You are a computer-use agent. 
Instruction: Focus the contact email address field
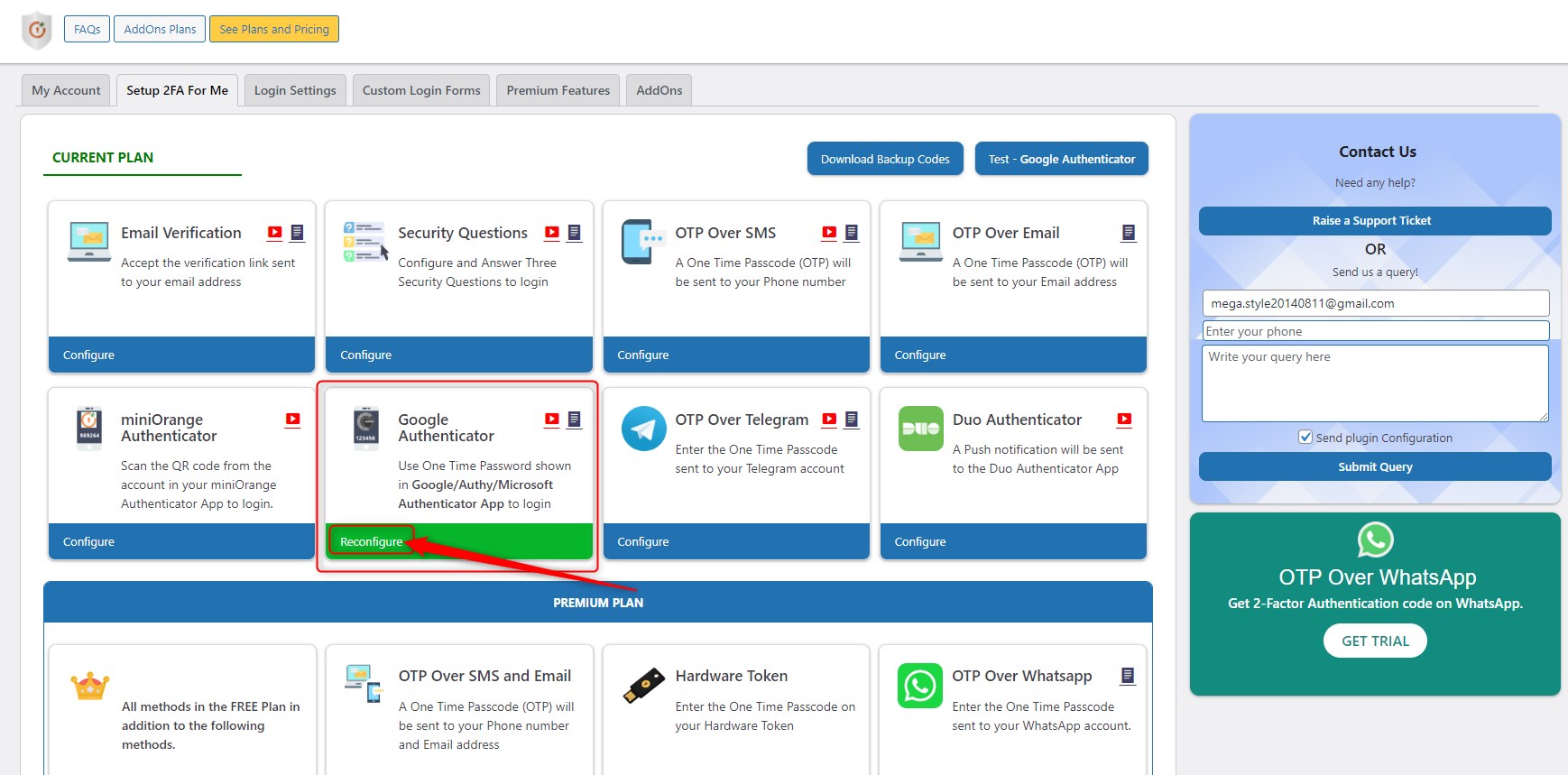pyautogui.click(x=1376, y=303)
